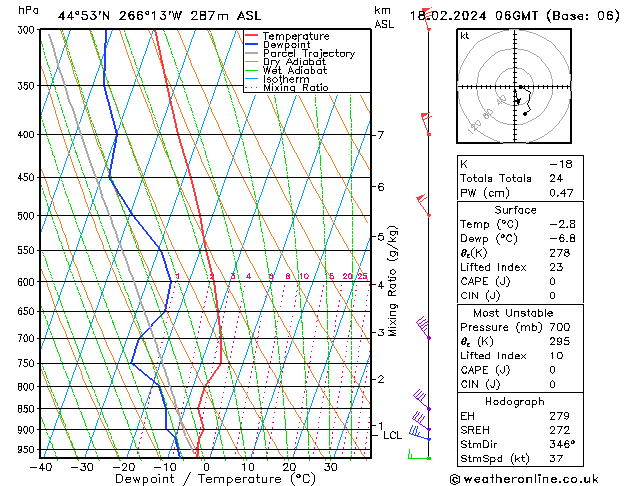Click the 7 km altitude label
This screenshot has width=629, height=486.
pos(380,135)
